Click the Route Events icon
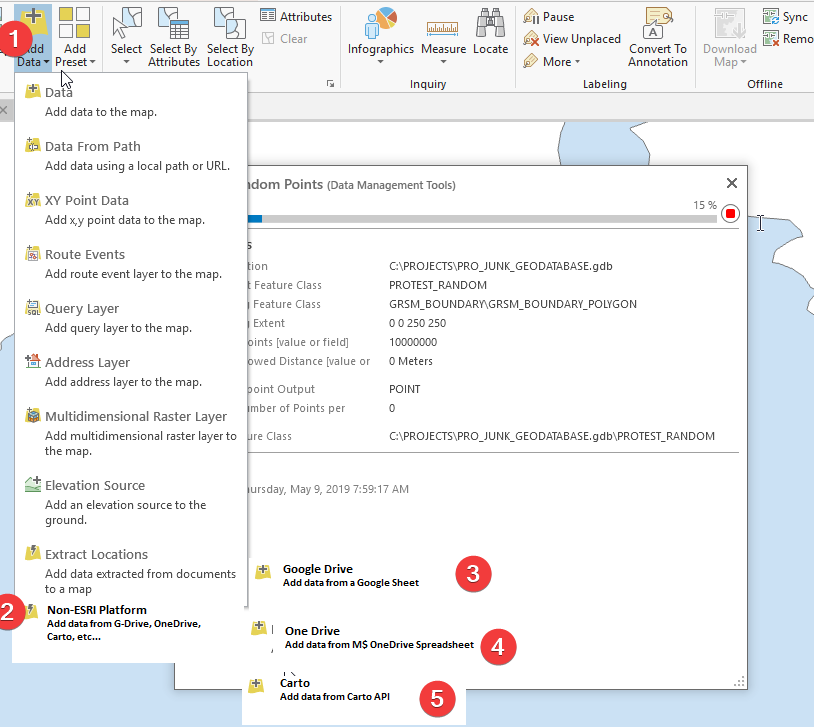This screenshot has width=814, height=727. 33,253
